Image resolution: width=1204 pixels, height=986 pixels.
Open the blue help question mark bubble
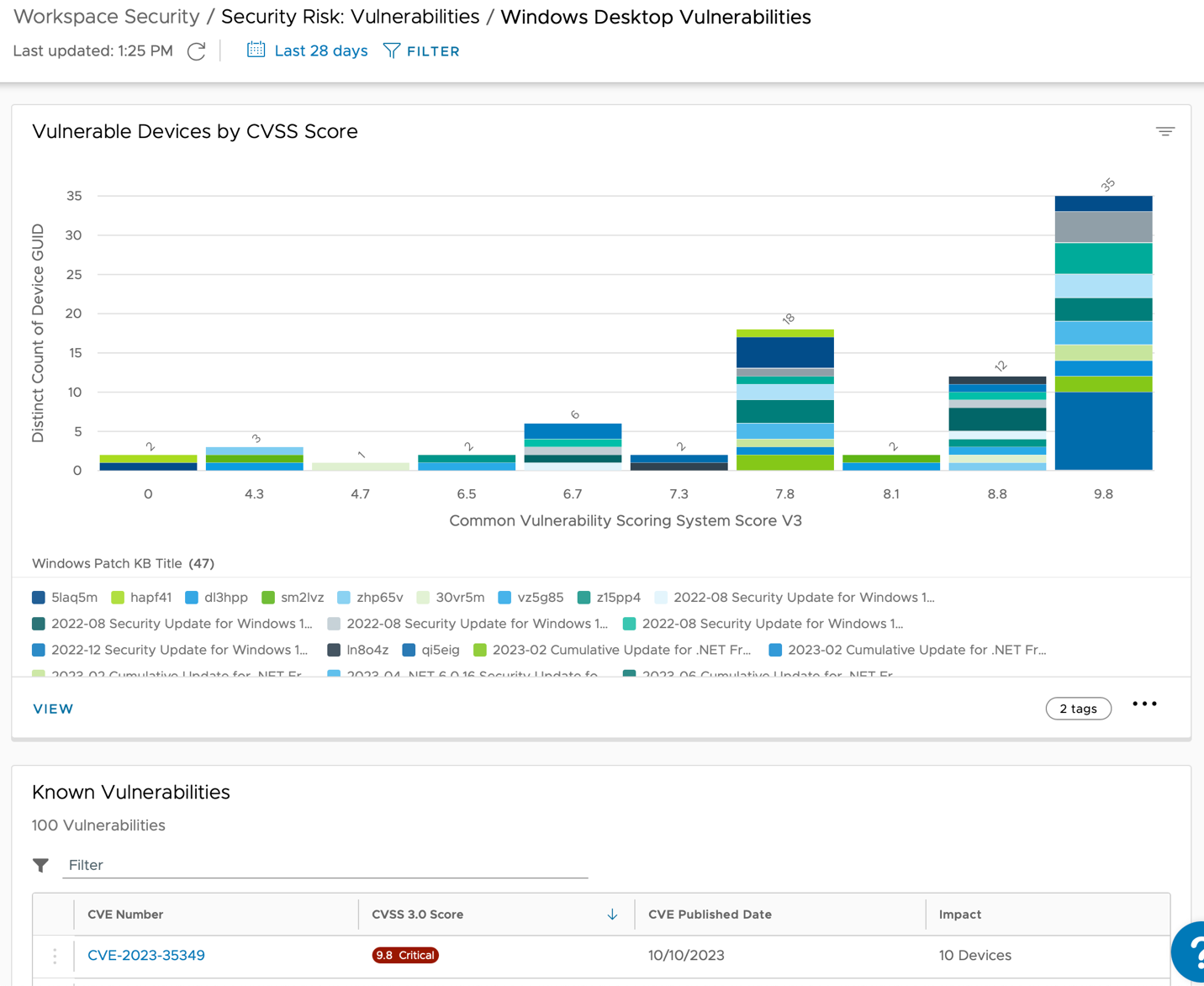pyautogui.click(x=1191, y=952)
